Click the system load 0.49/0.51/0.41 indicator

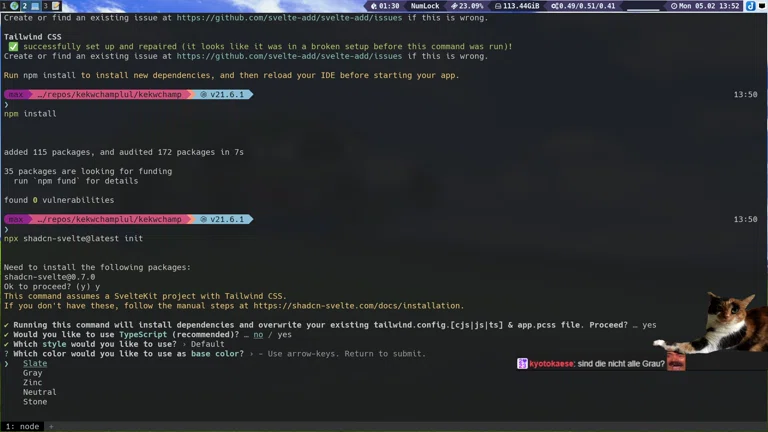[x=588, y=6]
